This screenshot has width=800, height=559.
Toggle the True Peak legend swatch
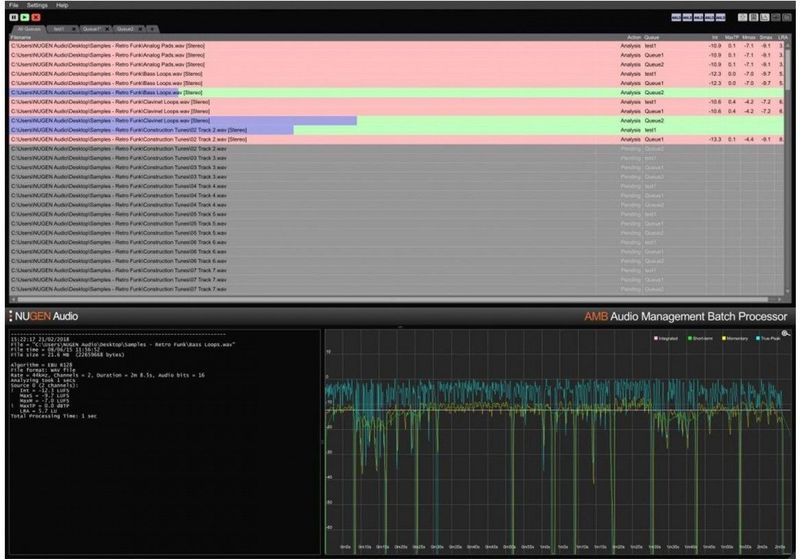pyautogui.click(x=758, y=338)
